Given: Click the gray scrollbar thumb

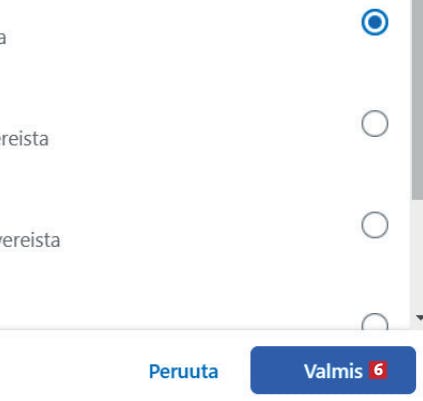Looking at the screenshot, I should pos(417,100).
